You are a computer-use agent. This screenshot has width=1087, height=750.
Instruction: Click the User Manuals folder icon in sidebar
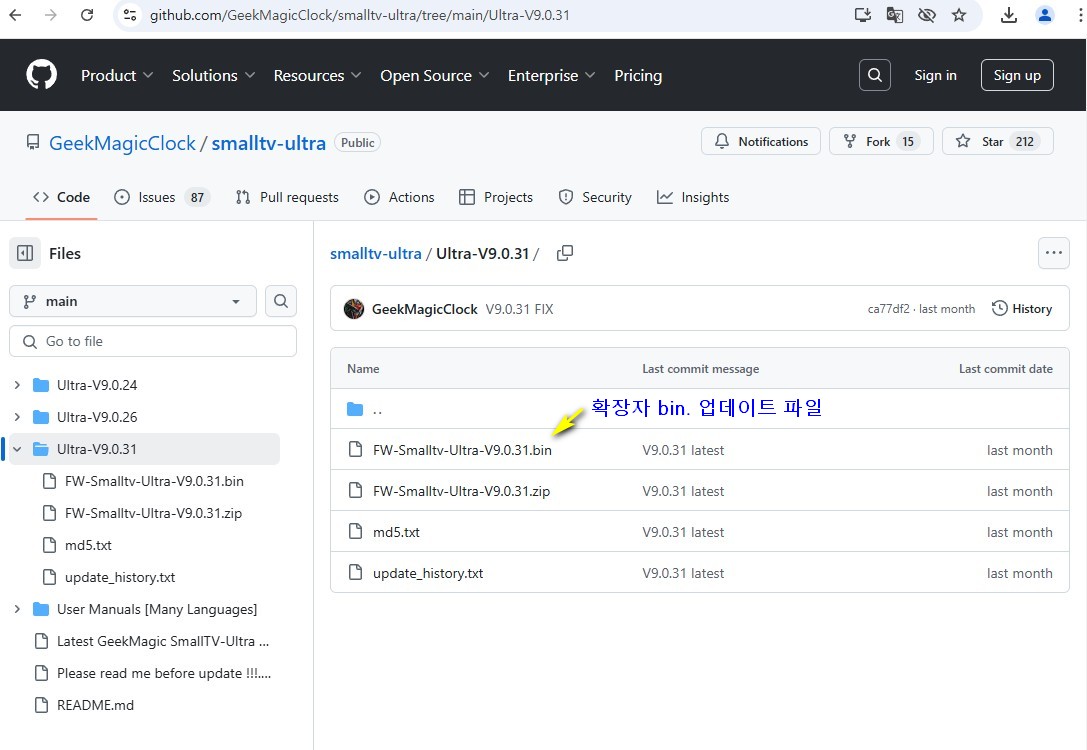[x=41, y=609]
